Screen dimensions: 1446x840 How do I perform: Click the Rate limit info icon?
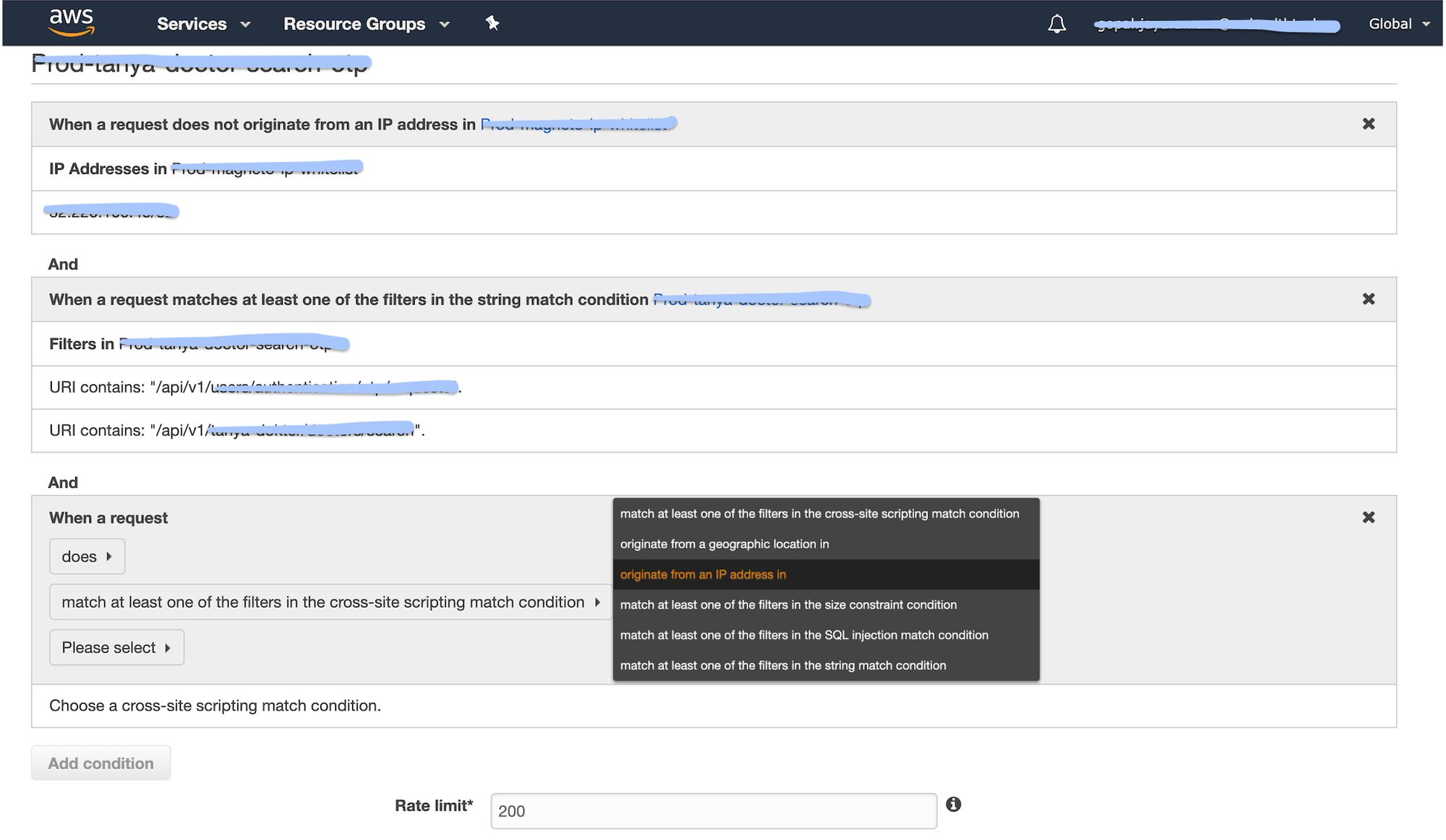(x=953, y=805)
